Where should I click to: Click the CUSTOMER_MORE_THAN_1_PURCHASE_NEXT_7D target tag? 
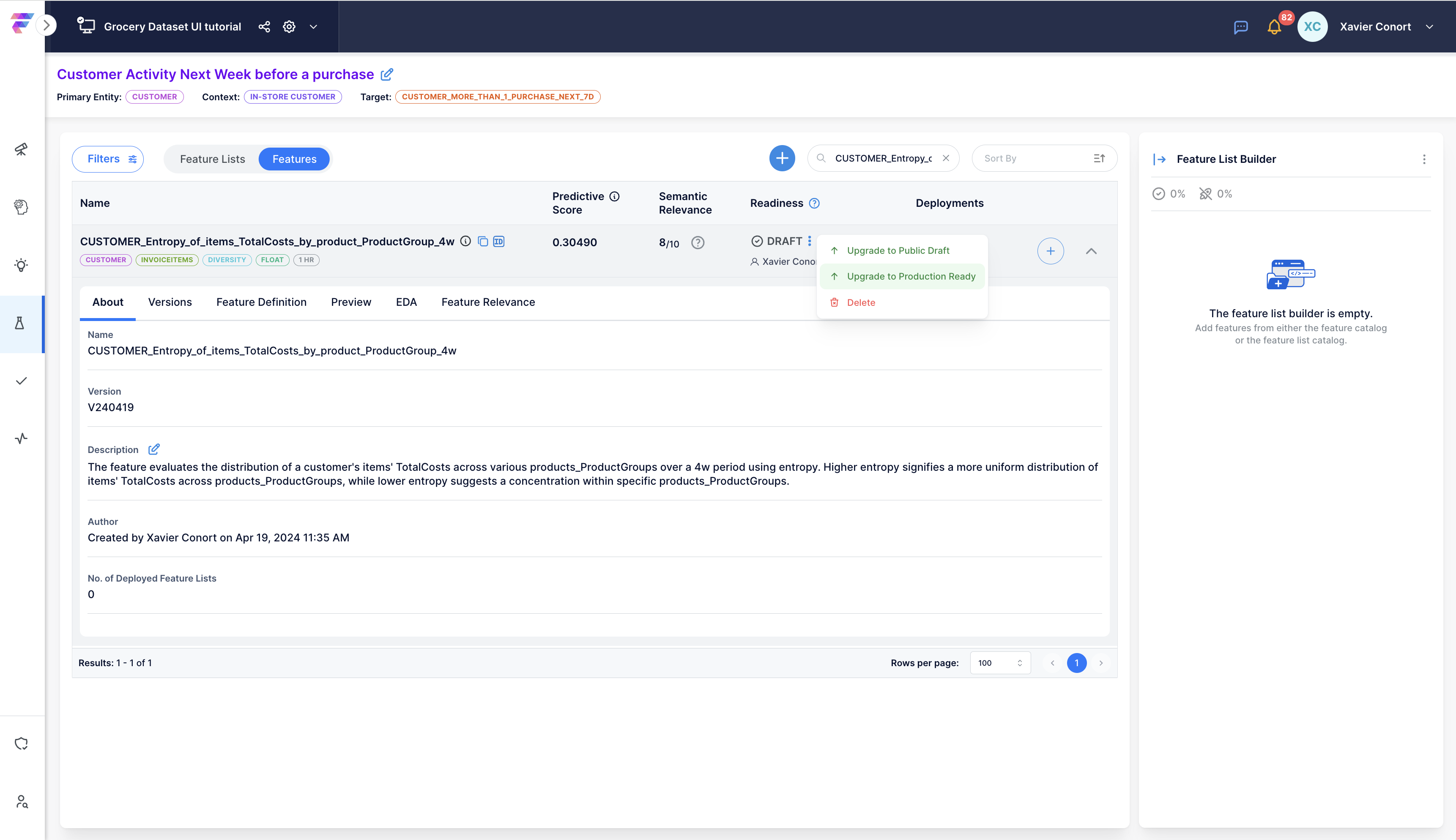click(498, 96)
